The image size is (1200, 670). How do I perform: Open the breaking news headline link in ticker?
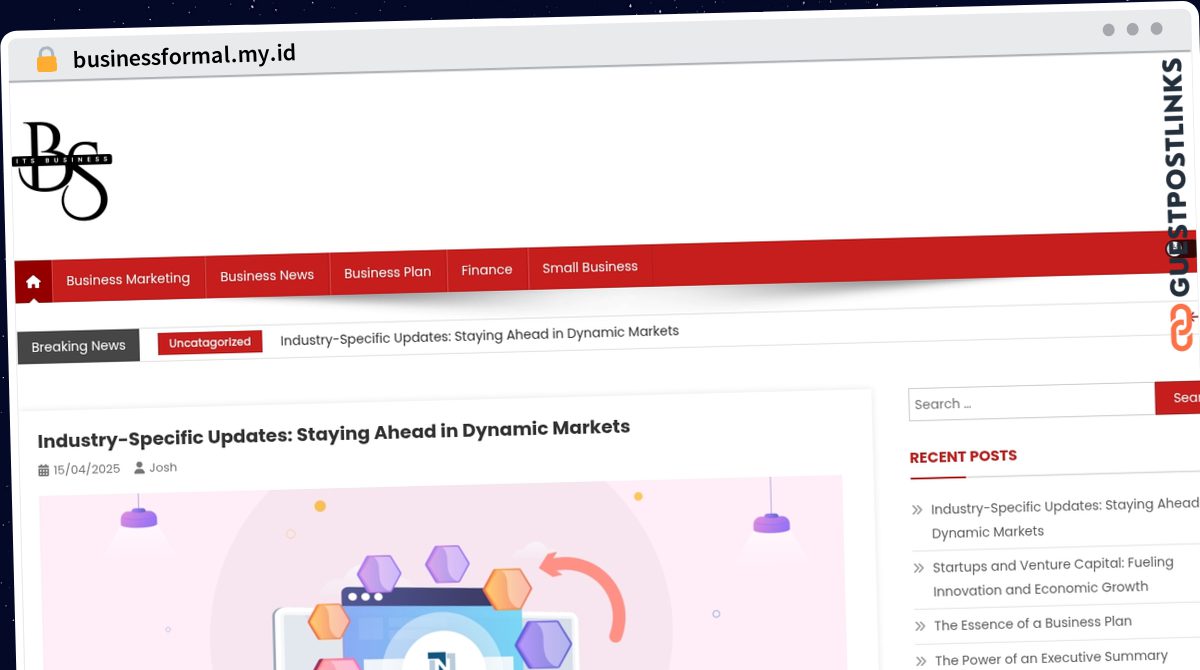tap(480, 334)
